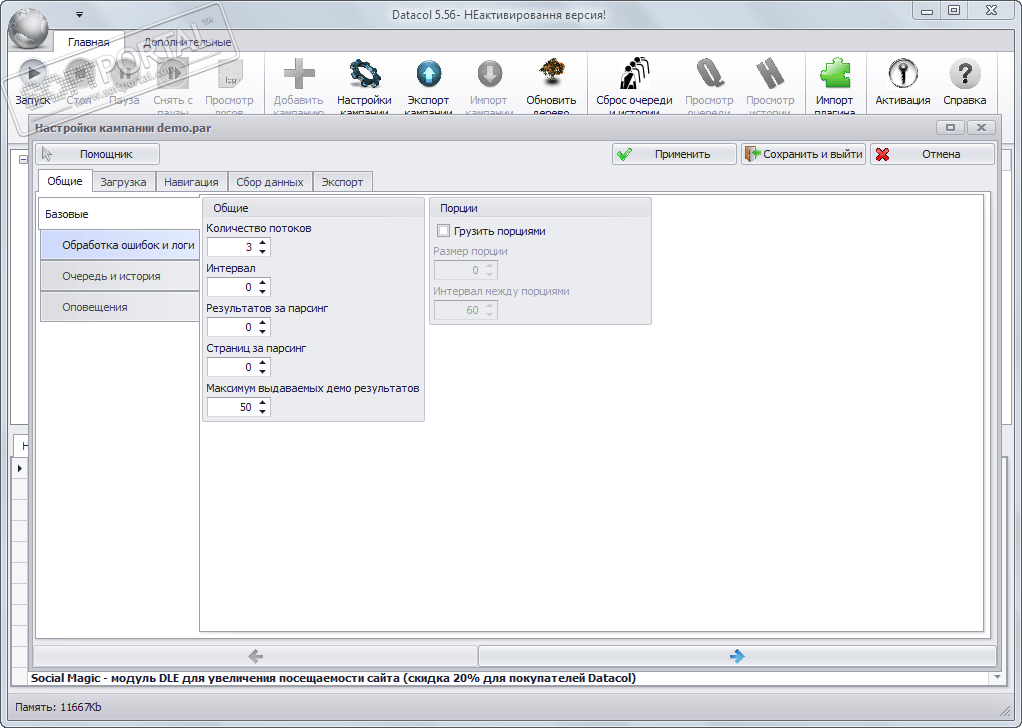Decrease Количество потоков value
Viewport: 1022px width, 728px height.
coord(263,252)
